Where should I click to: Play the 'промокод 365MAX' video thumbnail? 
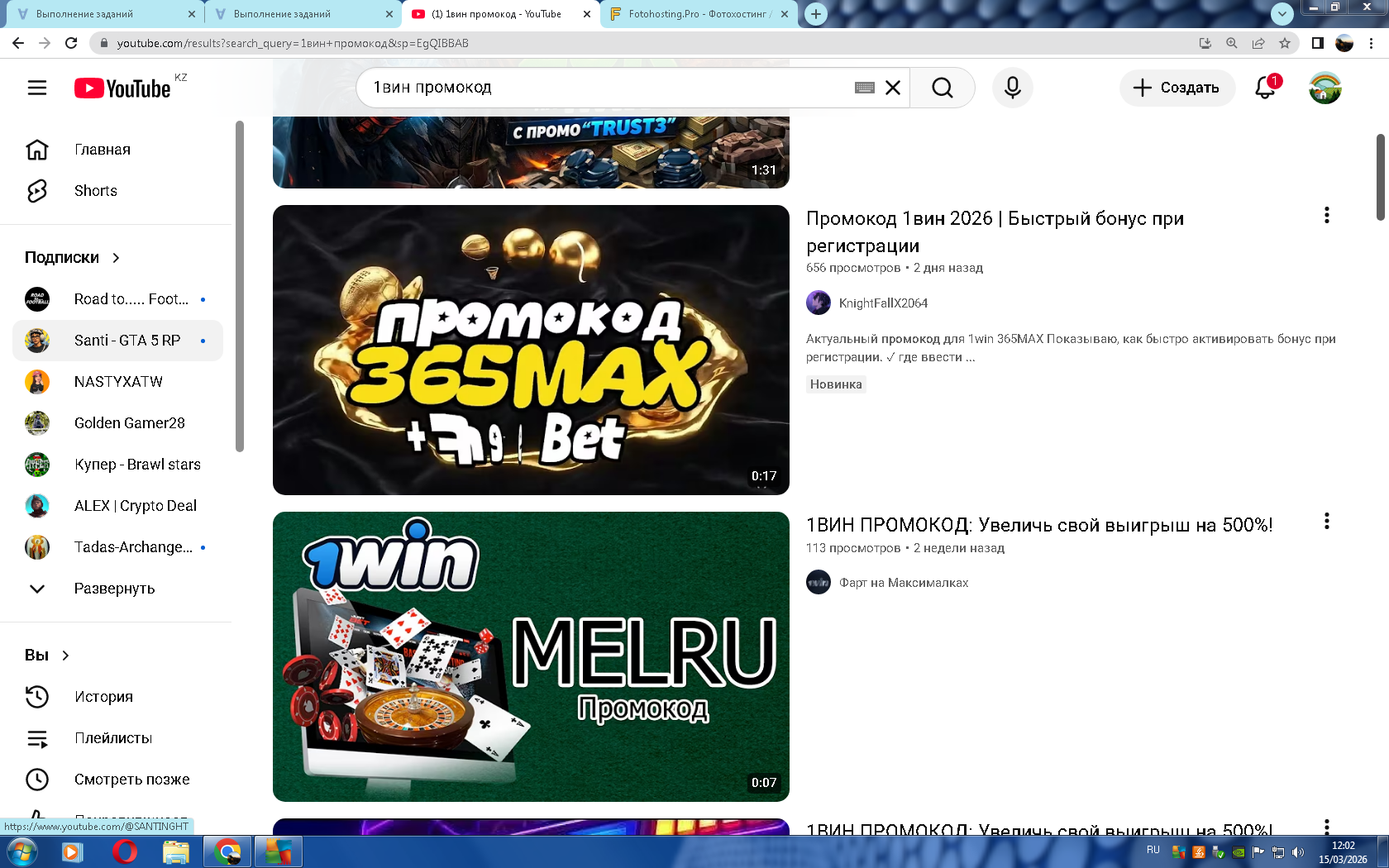pyautogui.click(x=531, y=350)
